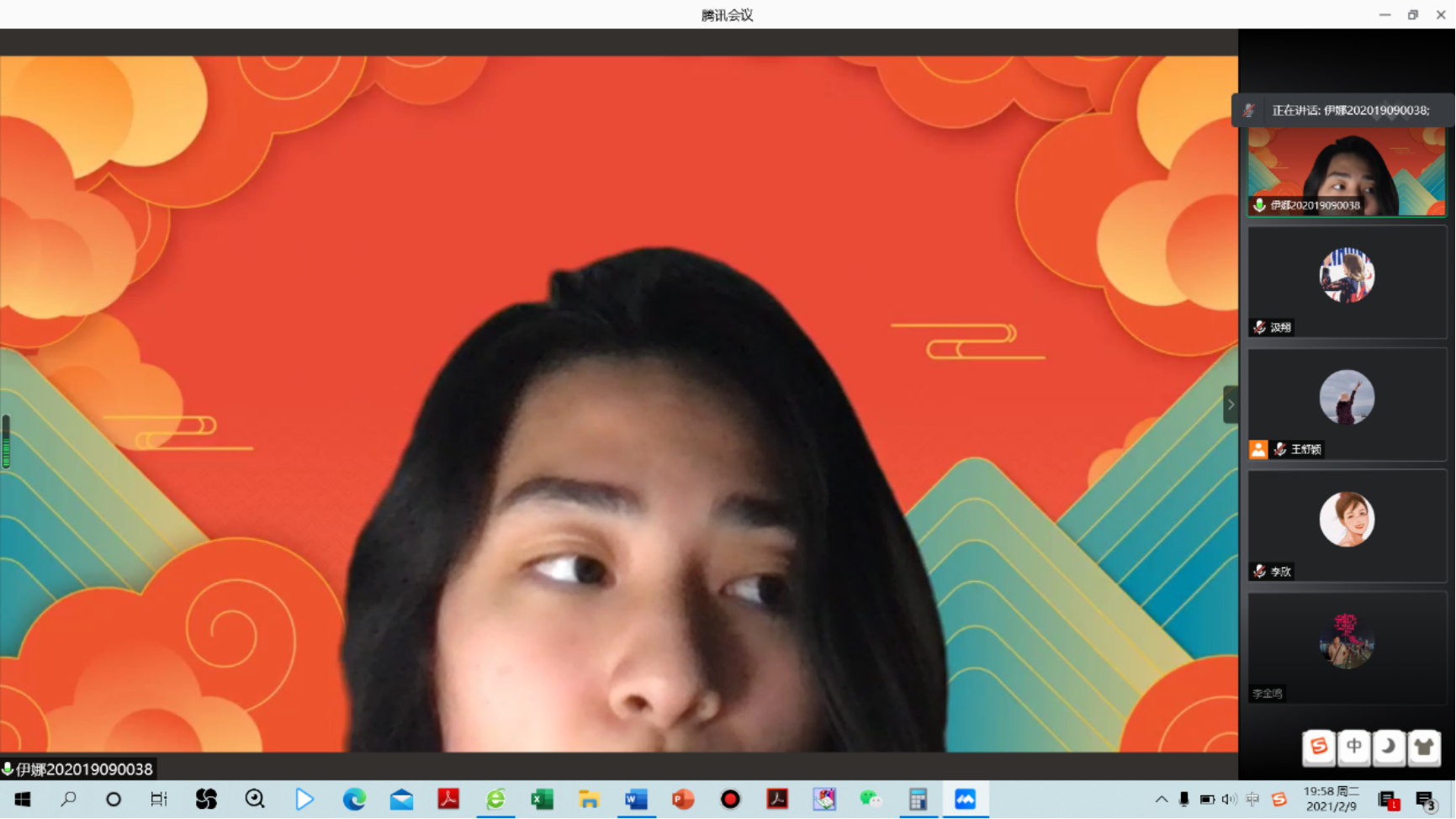Toggle the moon half-width button on Sogou bar
The image size is (1456, 819).
click(1389, 747)
